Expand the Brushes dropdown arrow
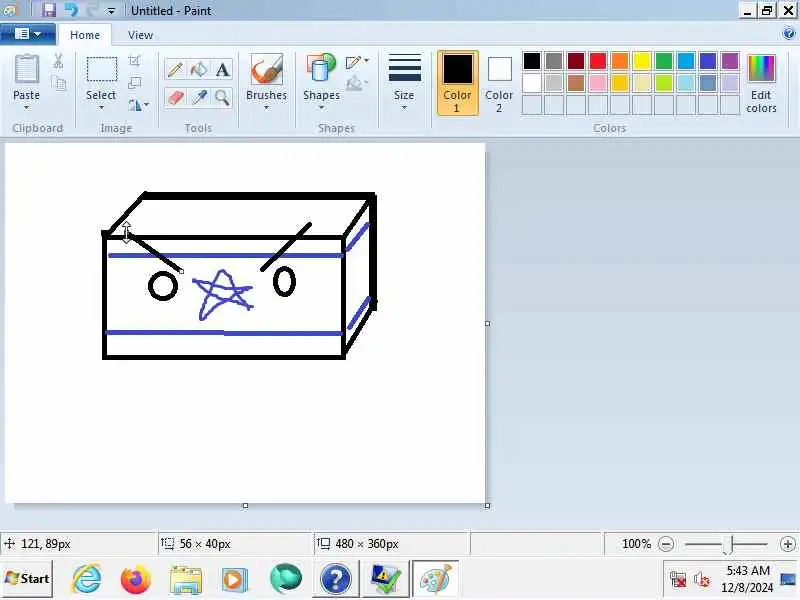Image resolution: width=800 pixels, height=600 pixels. click(x=266, y=108)
